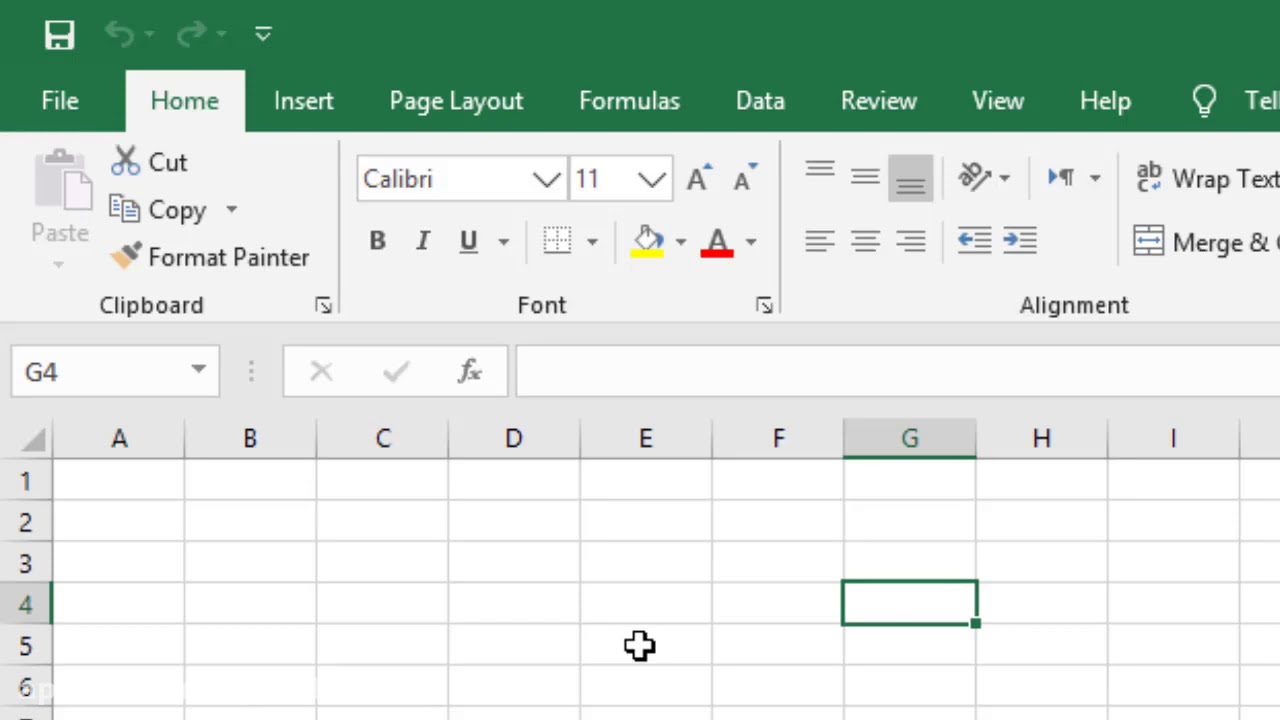Expand the font size dropdown arrow
The width and height of the screenshot is (1280, 720).
point(653,179)
